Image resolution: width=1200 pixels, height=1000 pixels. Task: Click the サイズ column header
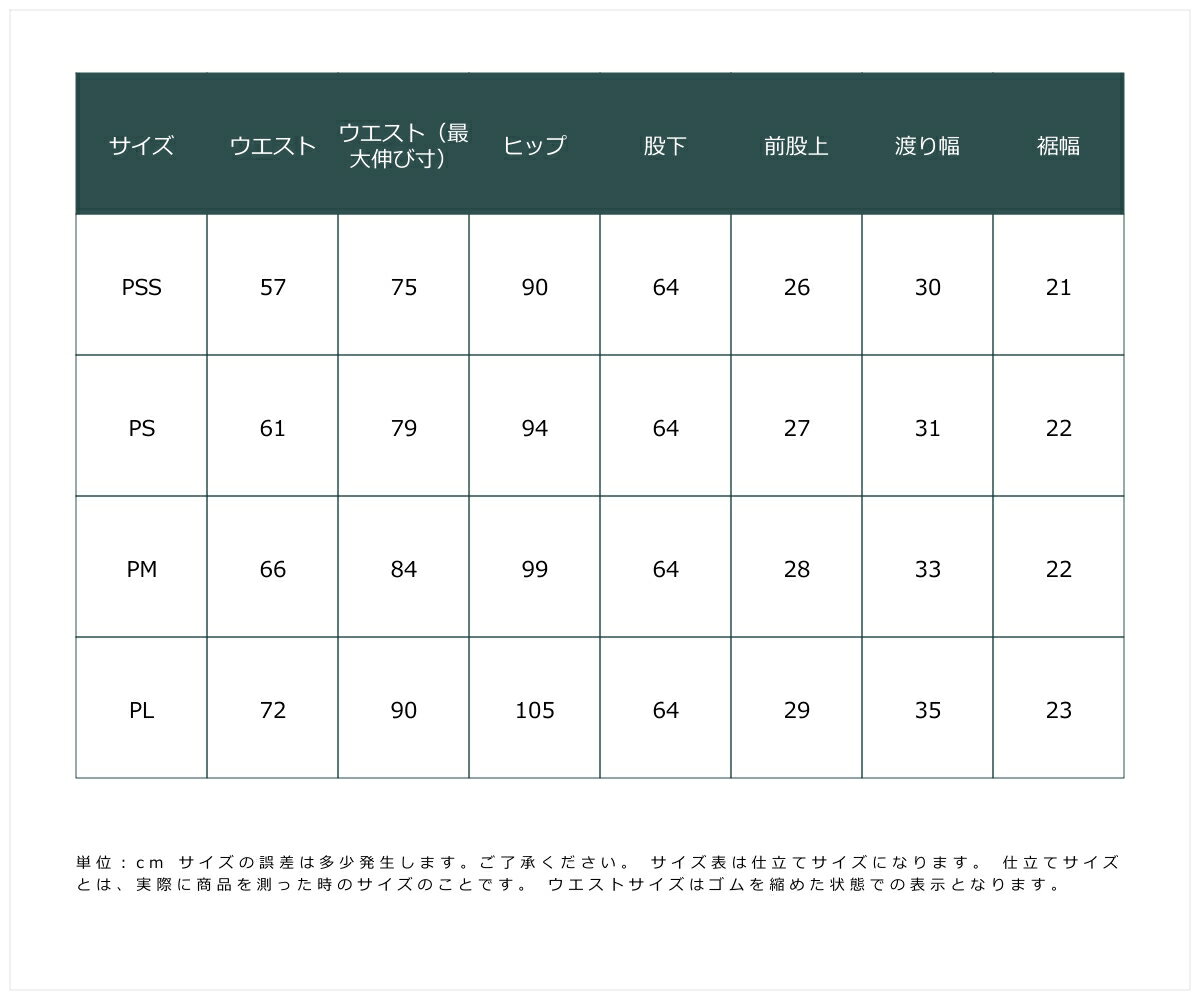[x=141, y=145]
